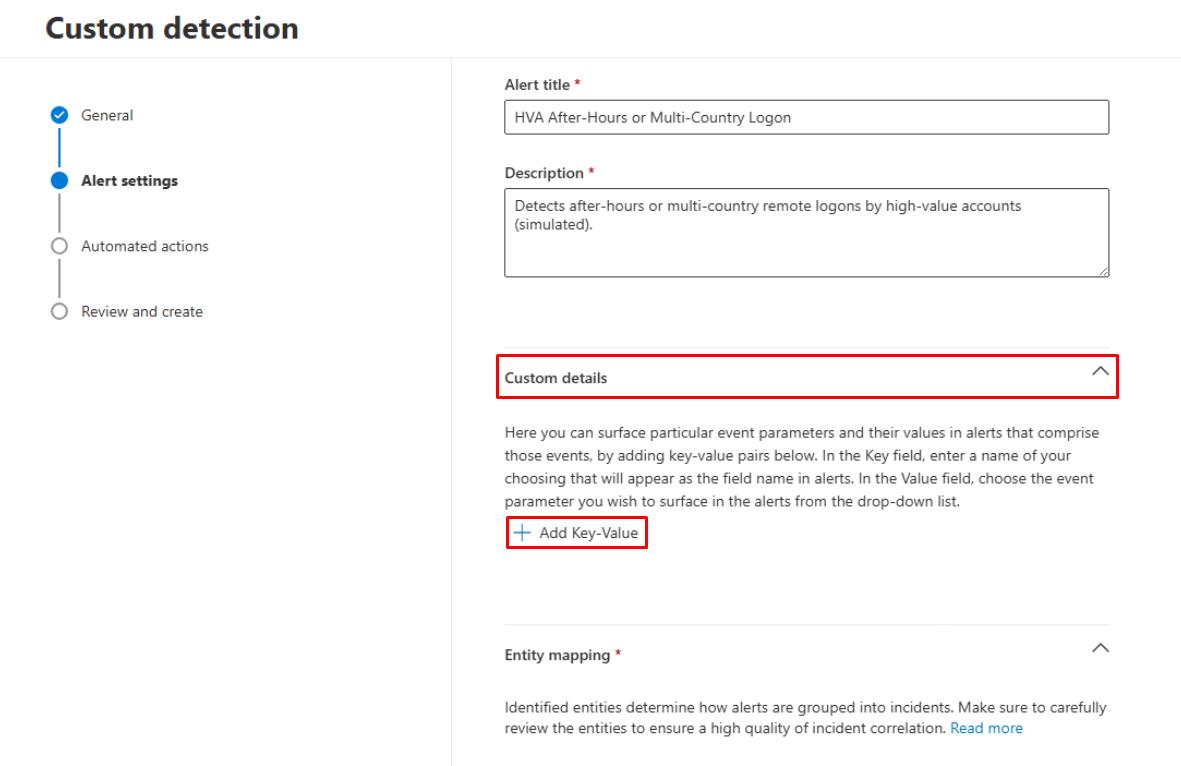Open the Automated actions step label
This screenshot has height=766, width=1181.
tap(145, 246)
